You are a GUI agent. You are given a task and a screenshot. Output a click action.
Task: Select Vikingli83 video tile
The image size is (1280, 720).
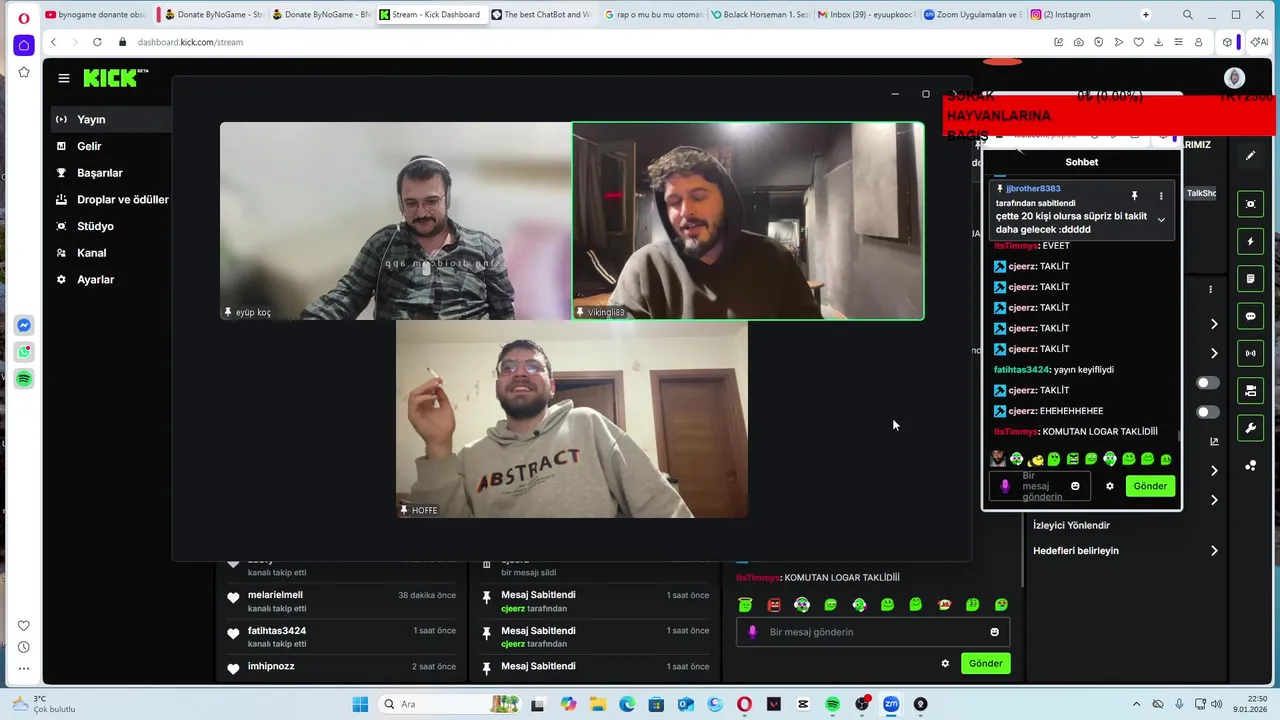[x=748, y=221]
